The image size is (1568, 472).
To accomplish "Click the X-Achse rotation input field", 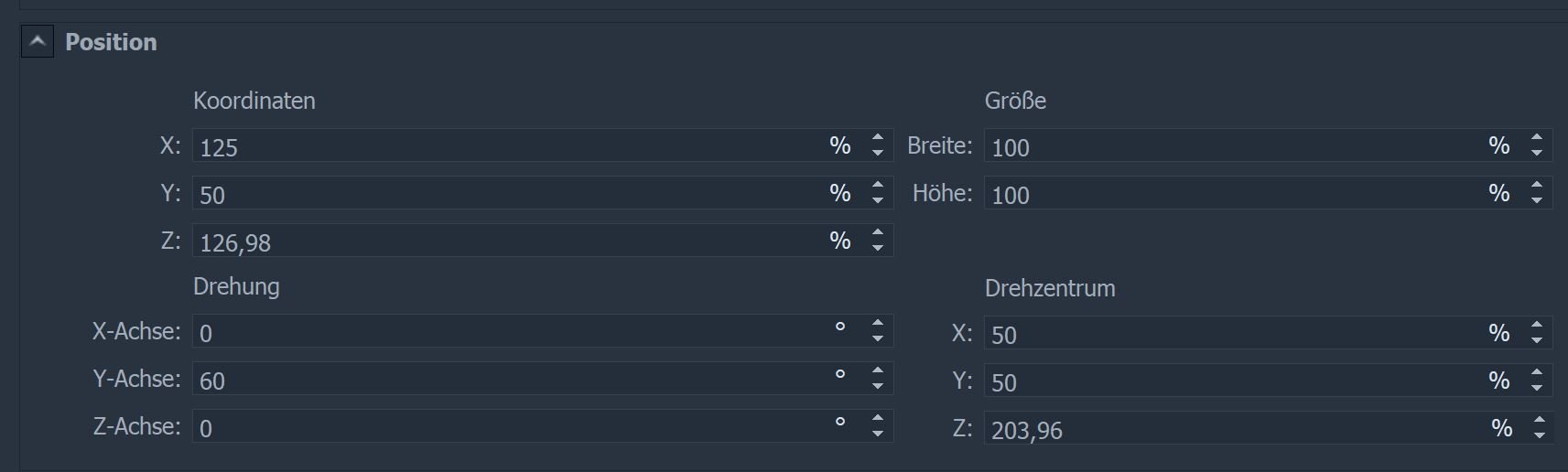I will pos(503,332).
